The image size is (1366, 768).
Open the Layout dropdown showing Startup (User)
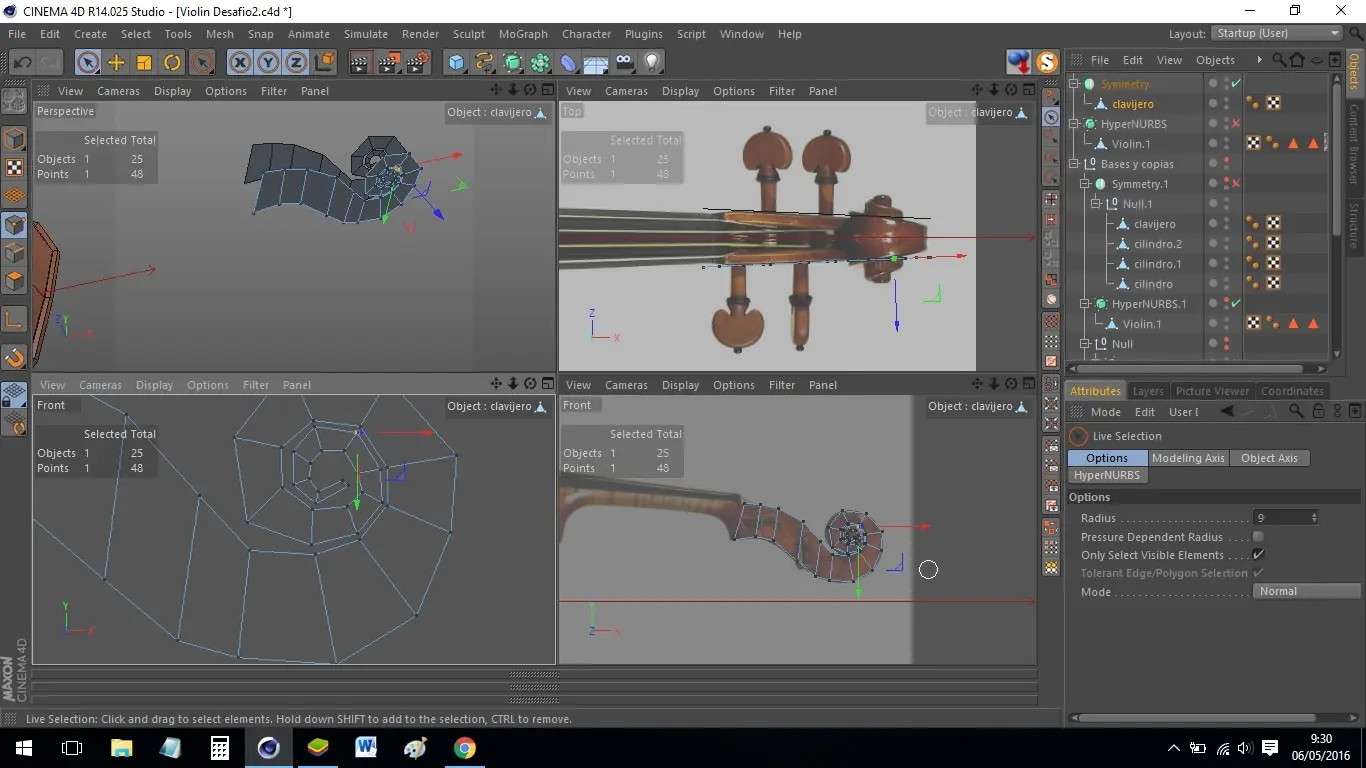coord(1277,33)
